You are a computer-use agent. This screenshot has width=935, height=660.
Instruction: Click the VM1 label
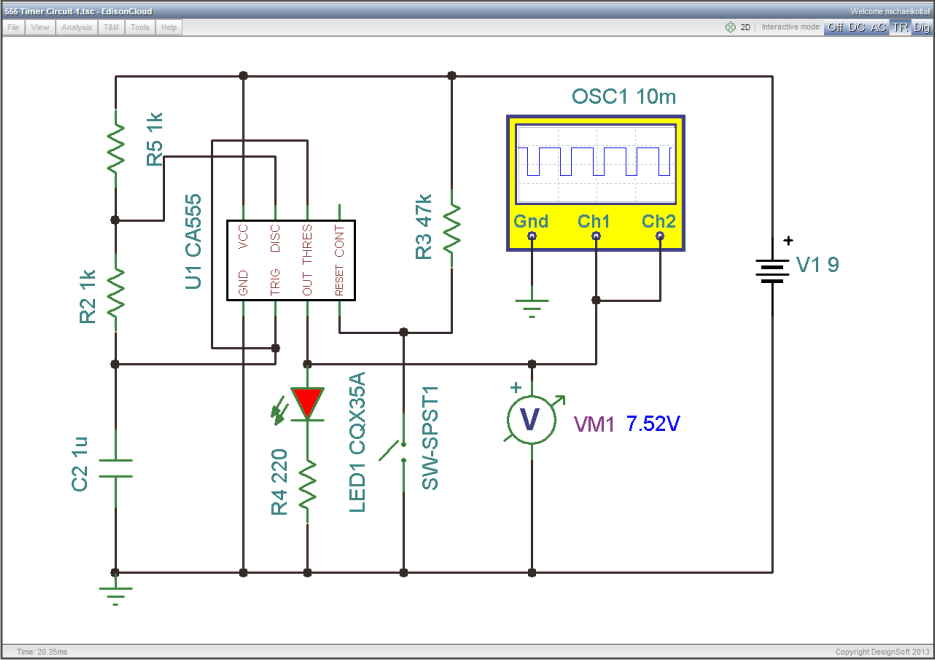click(x=594, y=424)
